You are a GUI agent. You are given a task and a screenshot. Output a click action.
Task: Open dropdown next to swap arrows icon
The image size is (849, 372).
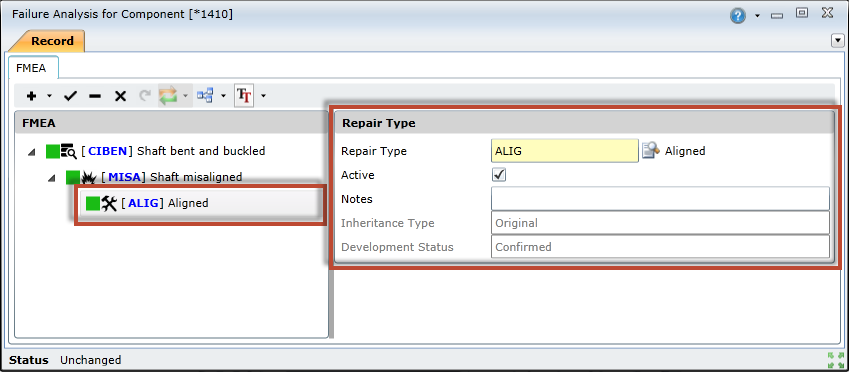[x=185, y=96]
